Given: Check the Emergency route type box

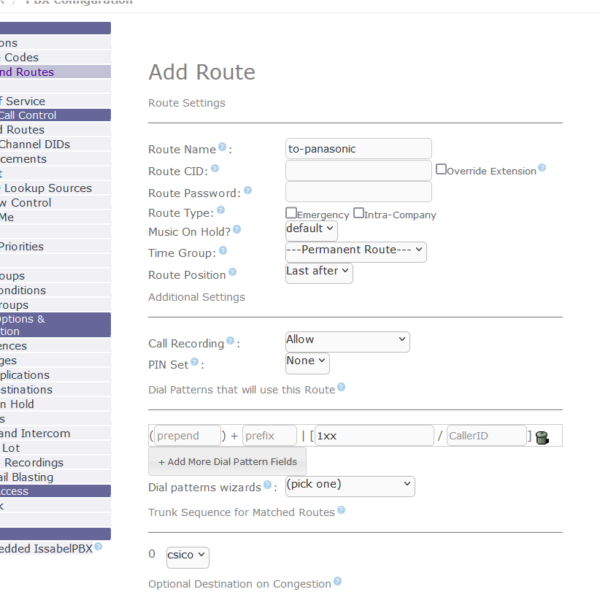Looking at the screenshot, I should [291, 213].
